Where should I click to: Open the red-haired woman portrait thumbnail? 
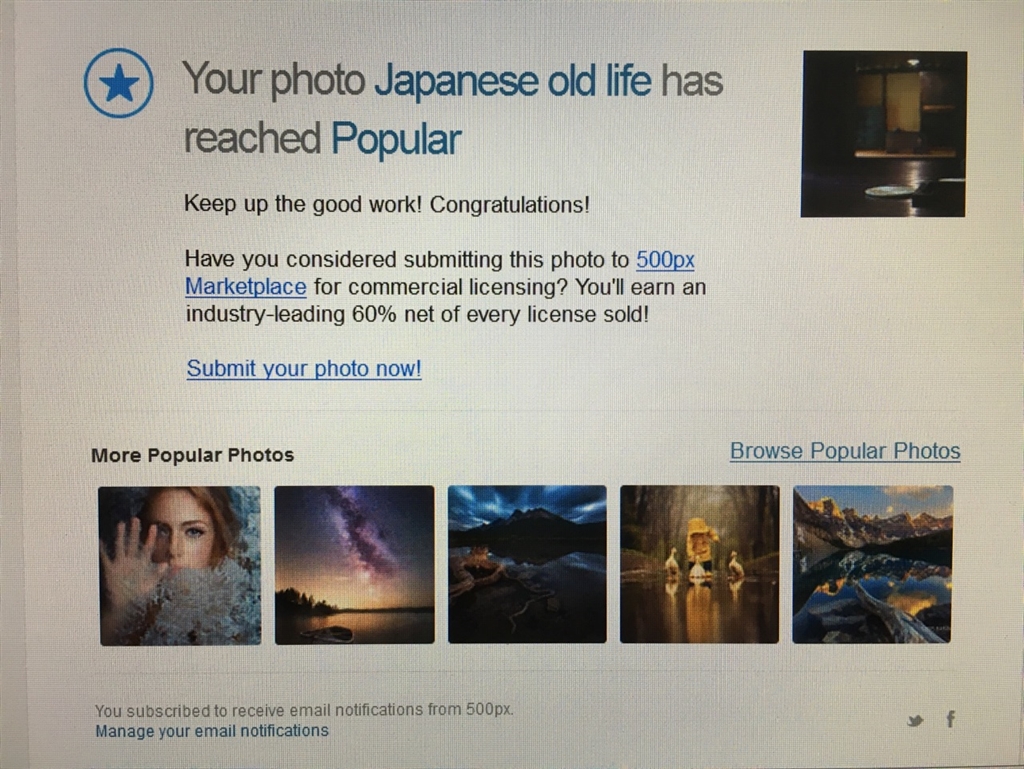(x=180, y=565)
